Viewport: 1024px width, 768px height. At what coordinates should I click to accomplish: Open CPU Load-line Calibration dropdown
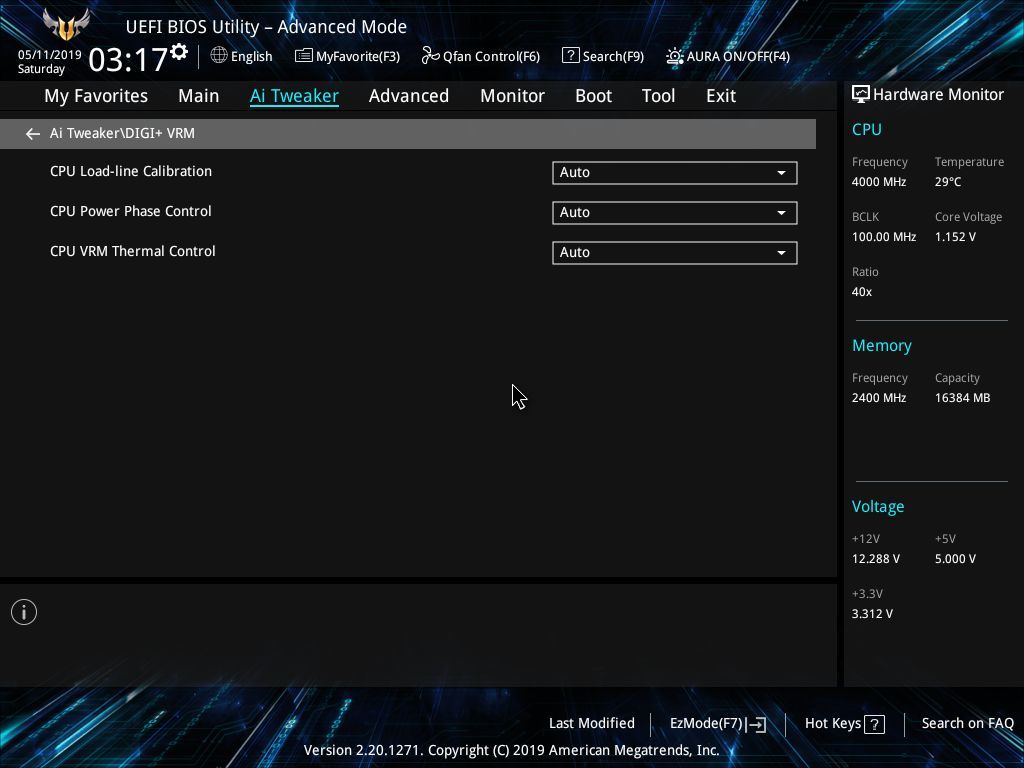tap(675, 173)
